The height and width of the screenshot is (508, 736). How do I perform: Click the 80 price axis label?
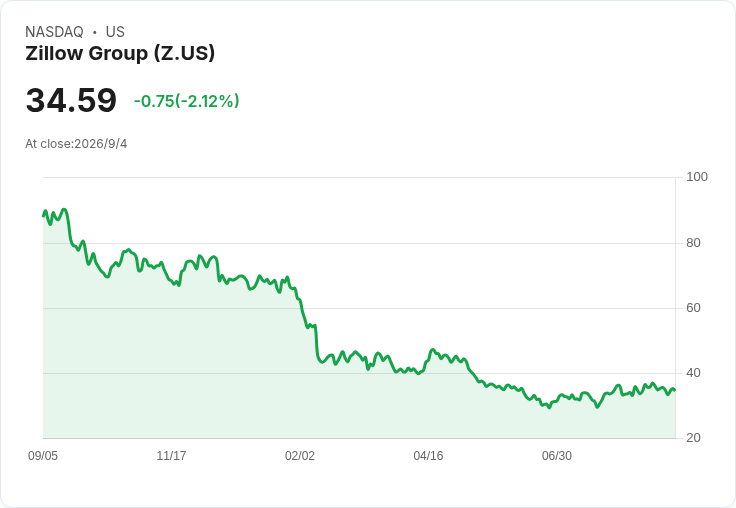click(x=693, y=243)
